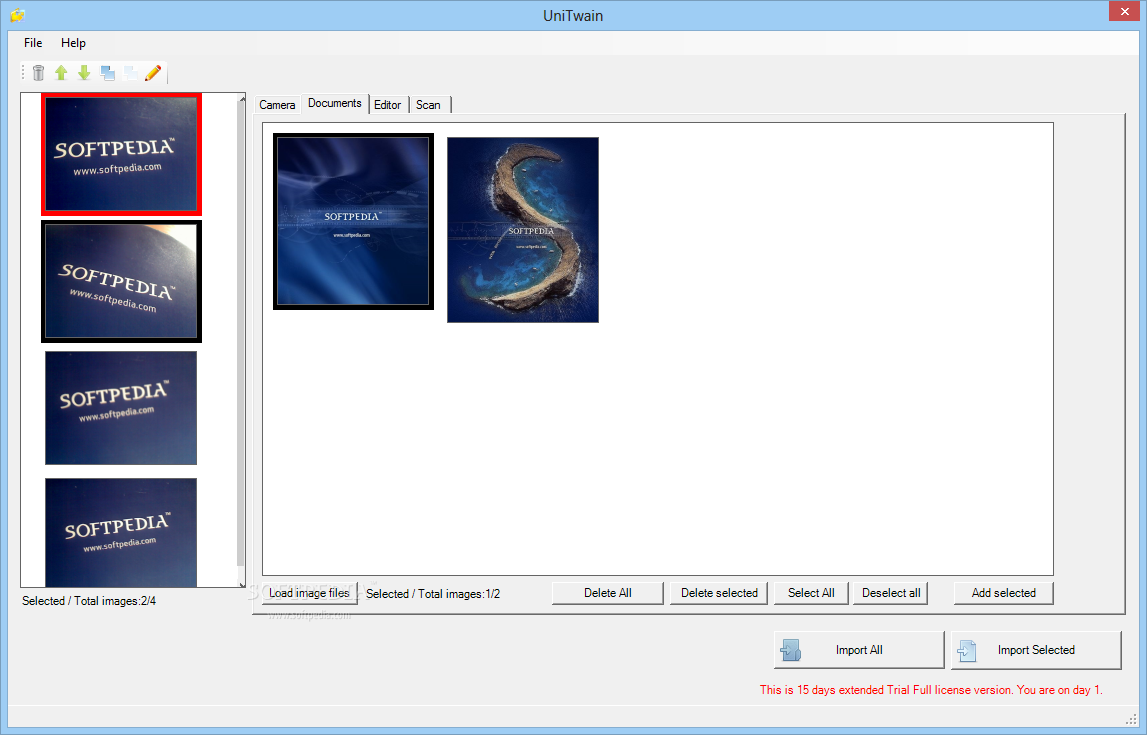This screenshot has height=735, width=1147.
Task: Open the Help menu
Action: (73, 43)
